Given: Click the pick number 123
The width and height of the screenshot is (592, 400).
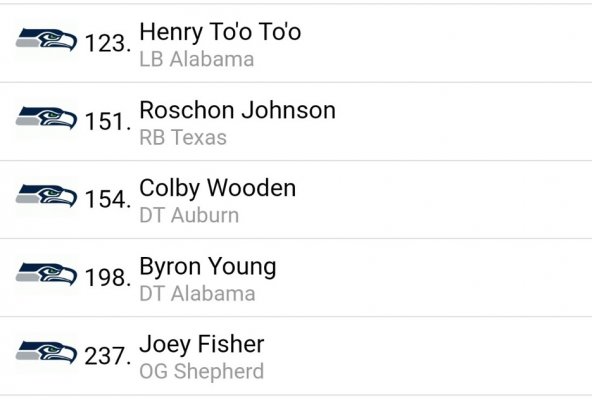Looking at the screenshot, I should click(108, 43).
